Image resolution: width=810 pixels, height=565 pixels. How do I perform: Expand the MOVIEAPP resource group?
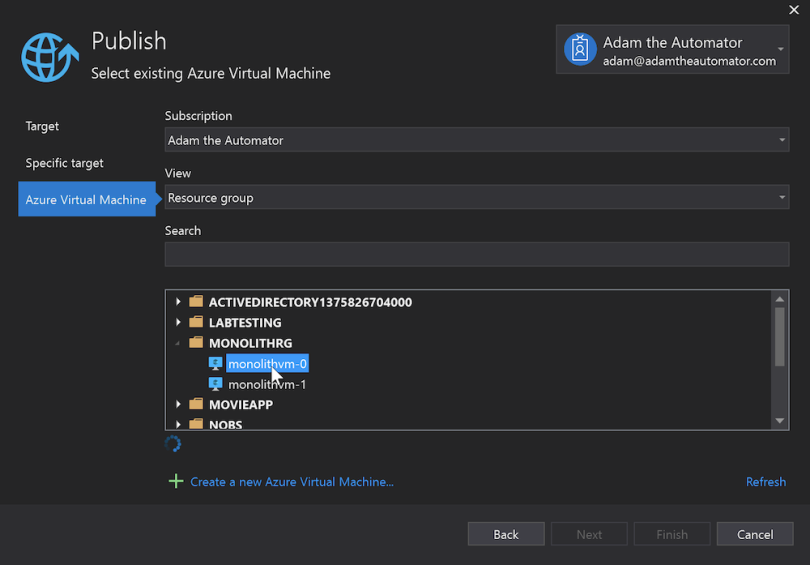coord(178,404)
